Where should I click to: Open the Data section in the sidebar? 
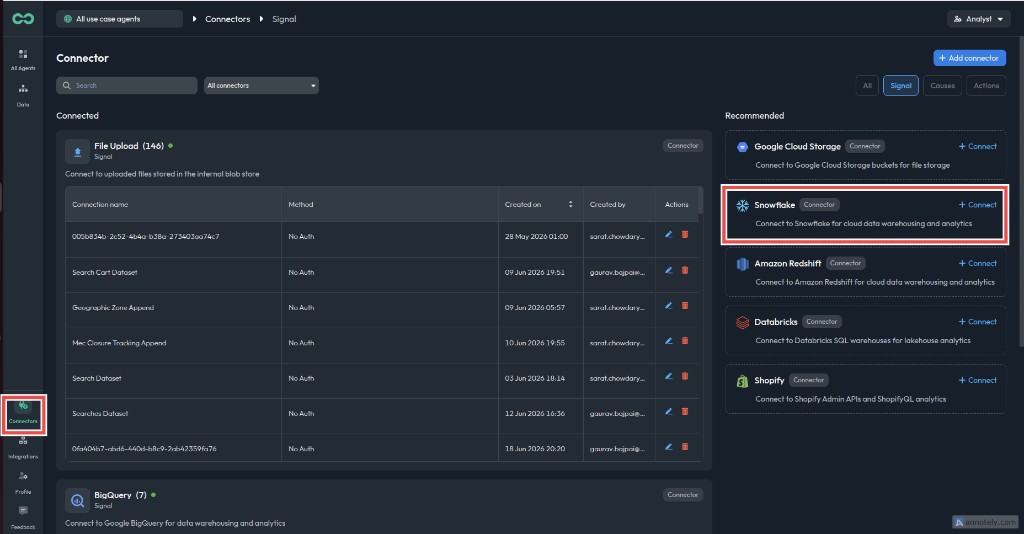(23, 95)
